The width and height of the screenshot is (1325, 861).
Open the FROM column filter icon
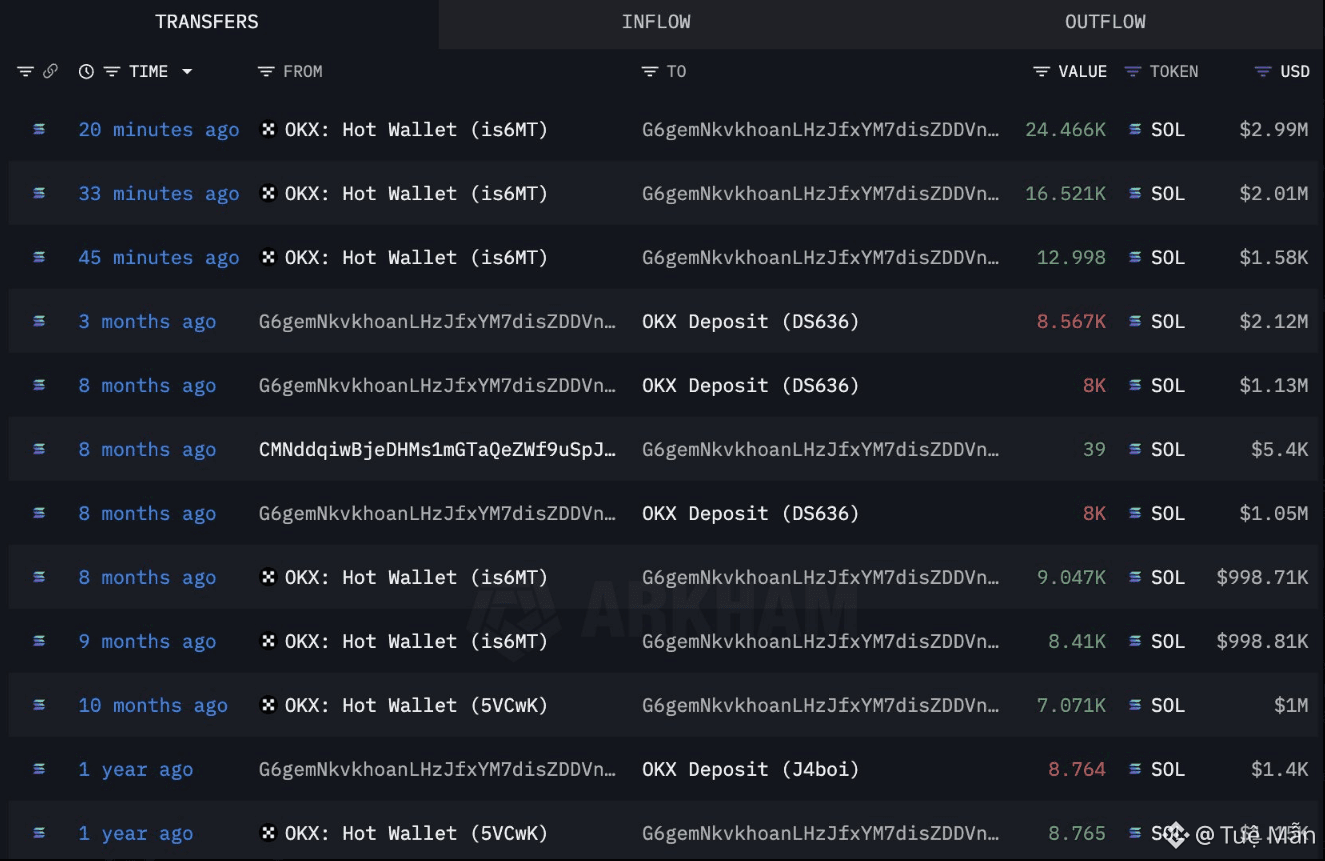(266, 72)
